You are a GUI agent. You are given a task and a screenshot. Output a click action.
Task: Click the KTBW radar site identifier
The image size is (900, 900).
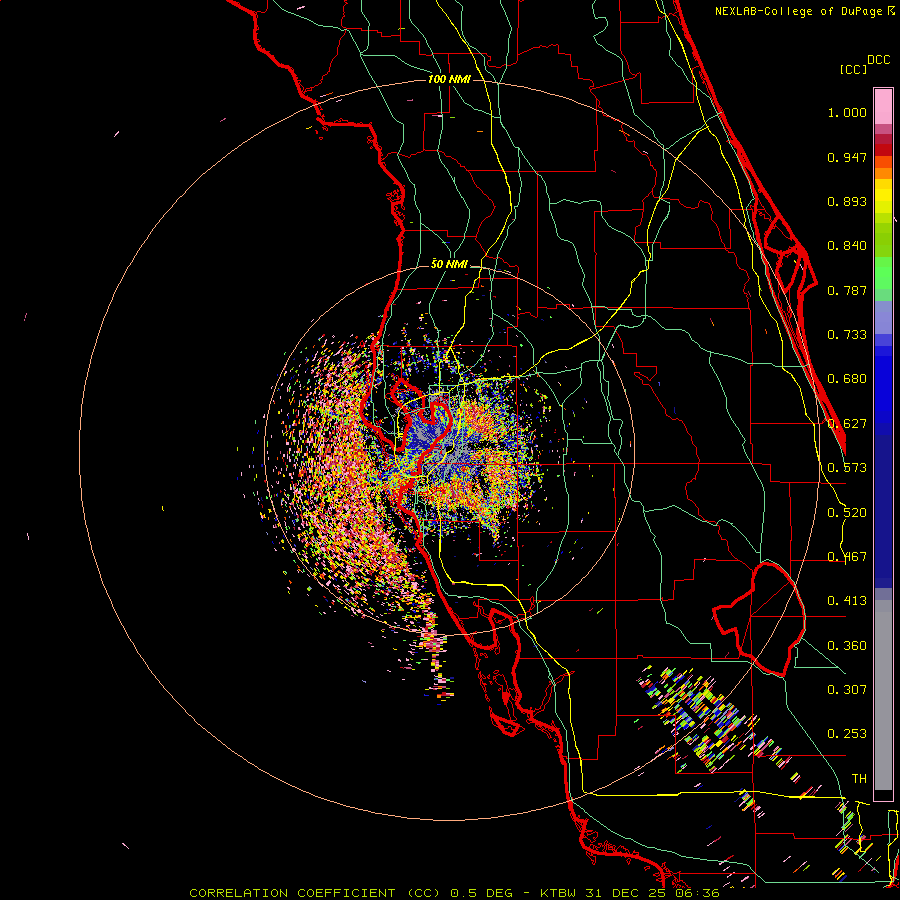coord(560,893)
